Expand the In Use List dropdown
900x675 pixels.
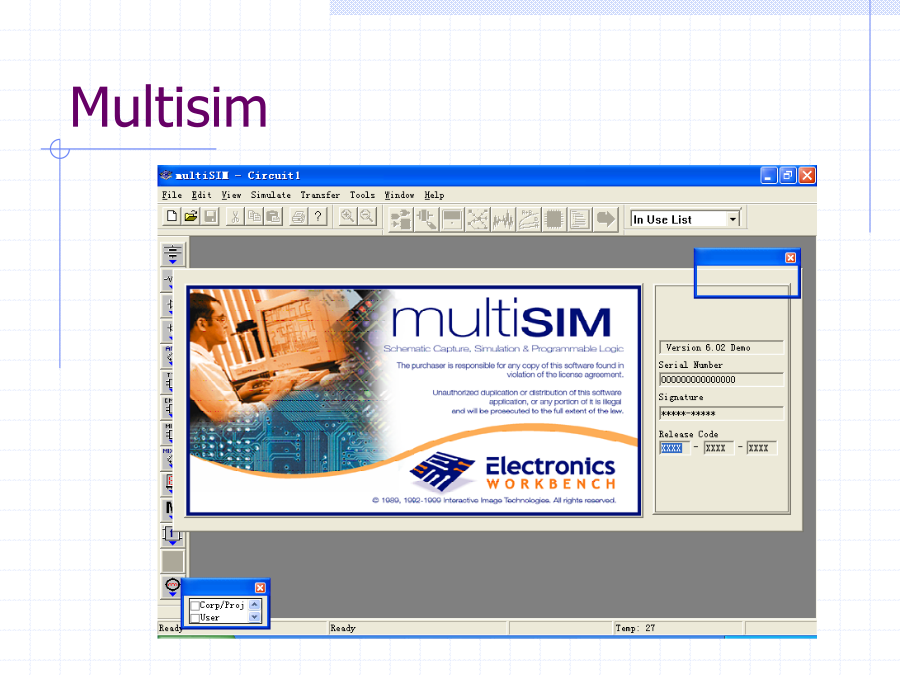[x=732, y=219]
